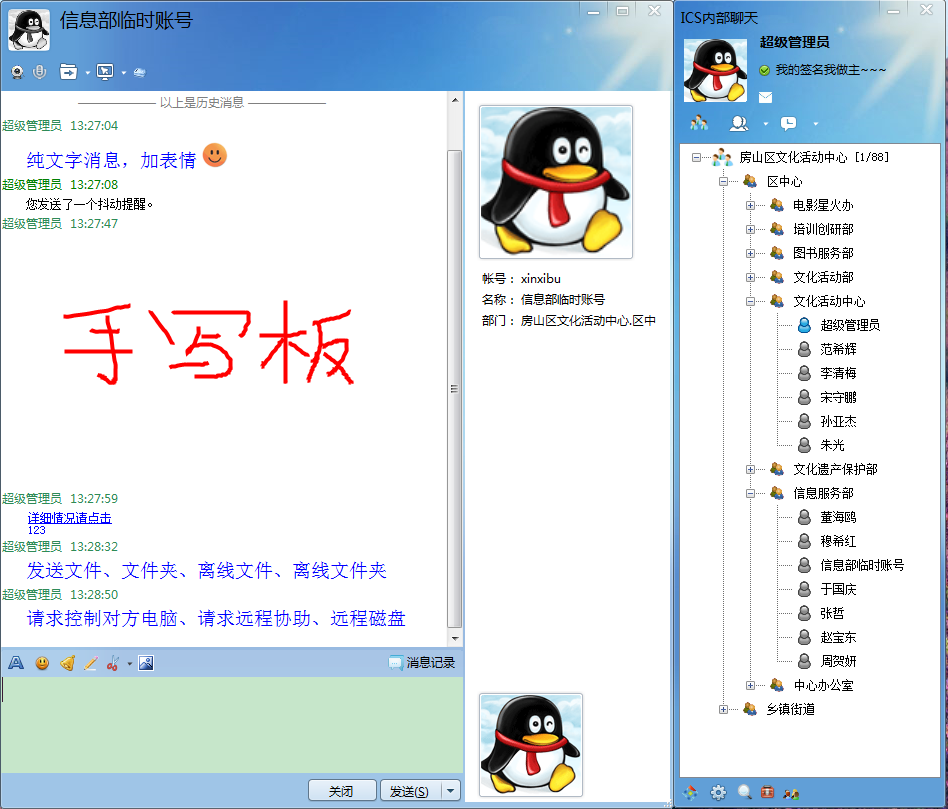This screenshot has height=809, width=948.
Task: Open 消息记录 message history
Action: tap(422, 663)
